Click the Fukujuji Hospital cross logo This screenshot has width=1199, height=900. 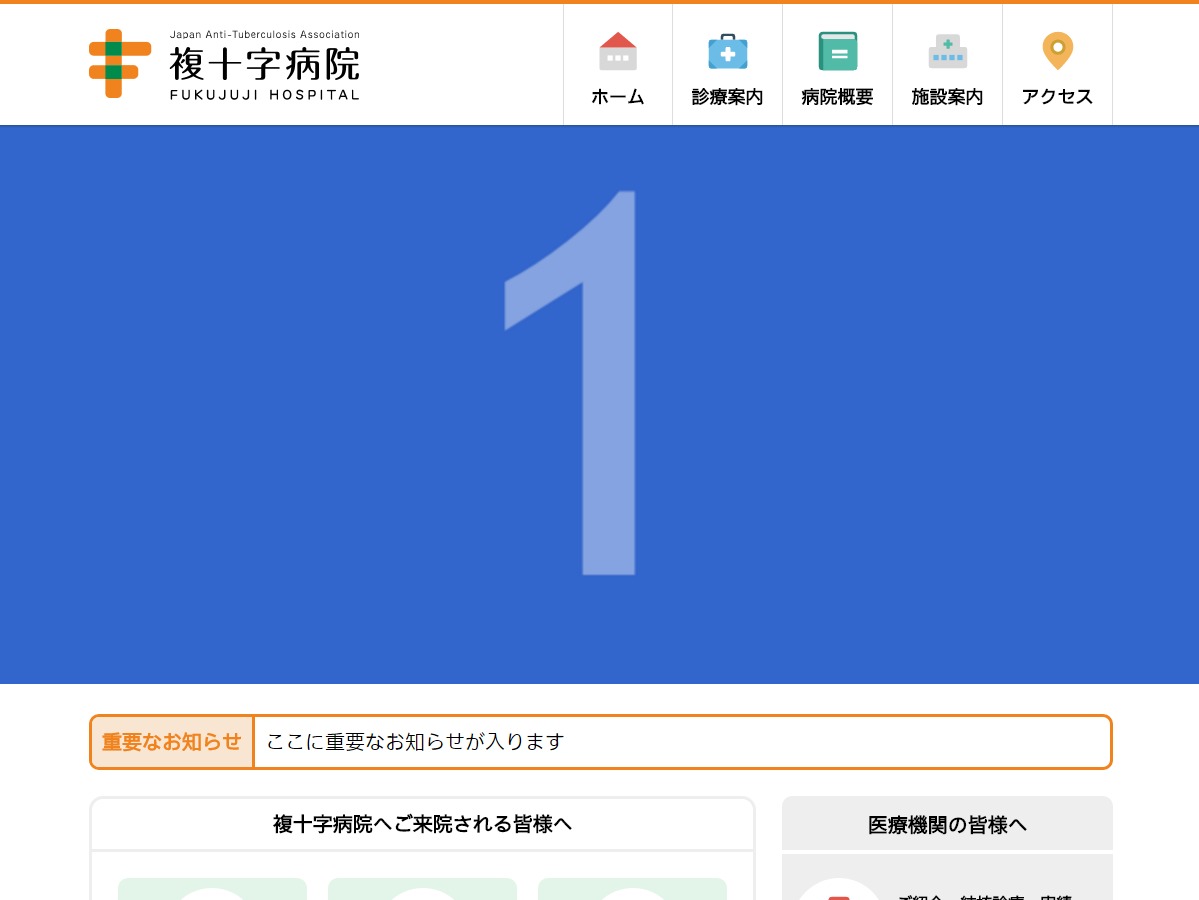[120, 63]
